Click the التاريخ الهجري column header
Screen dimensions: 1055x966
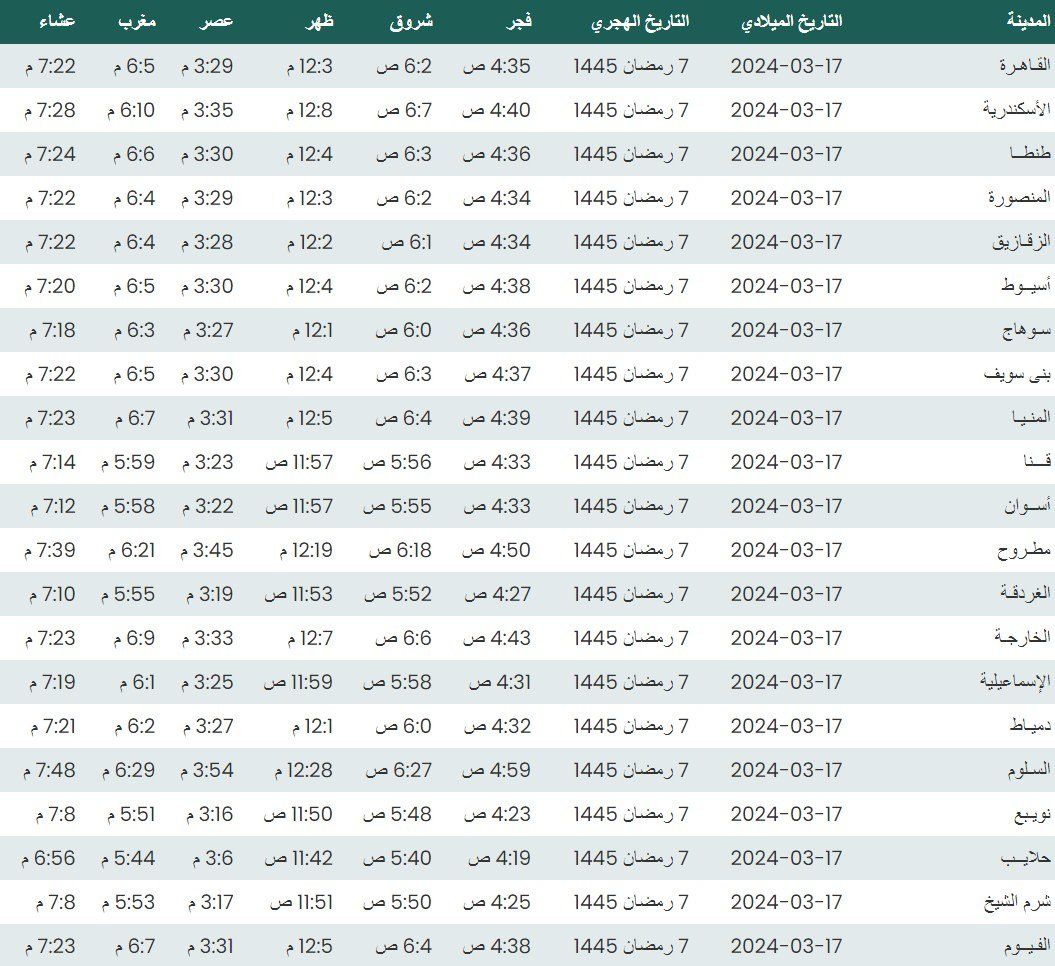[x=640, y=22]
